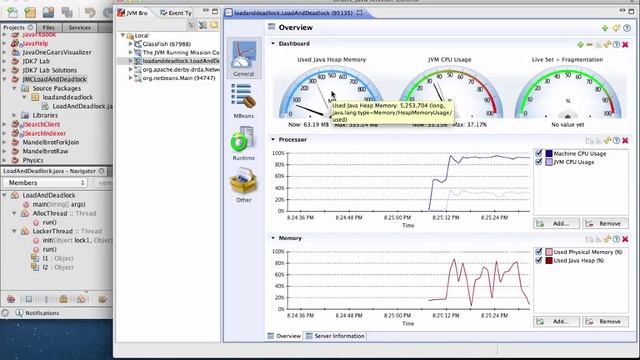
Task: Expand the org.netbeans.Main (94747) node
Action: point(131,78)
